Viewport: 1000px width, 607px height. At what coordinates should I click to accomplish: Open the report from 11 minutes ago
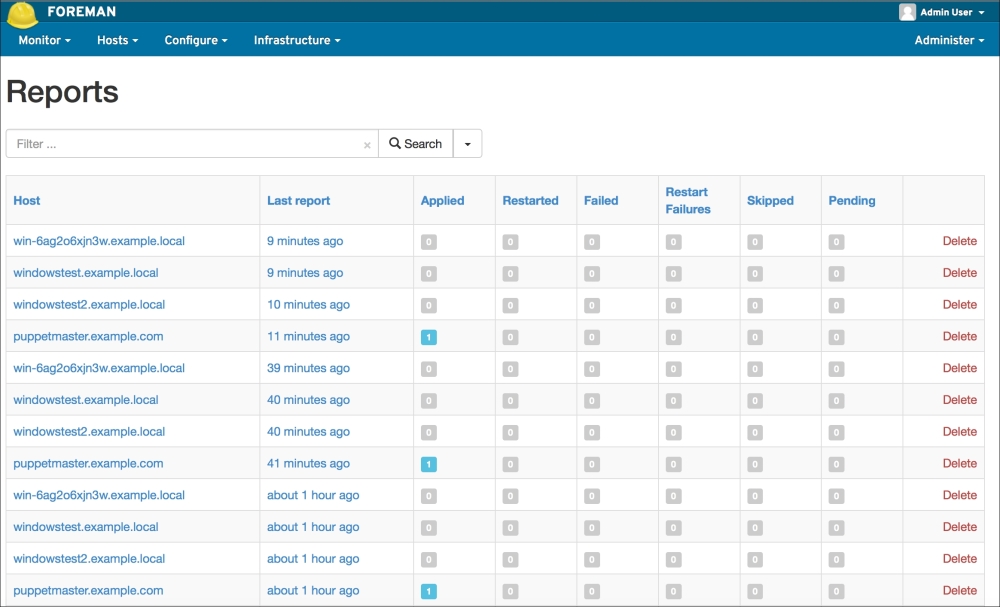click(x=308, y=337)
